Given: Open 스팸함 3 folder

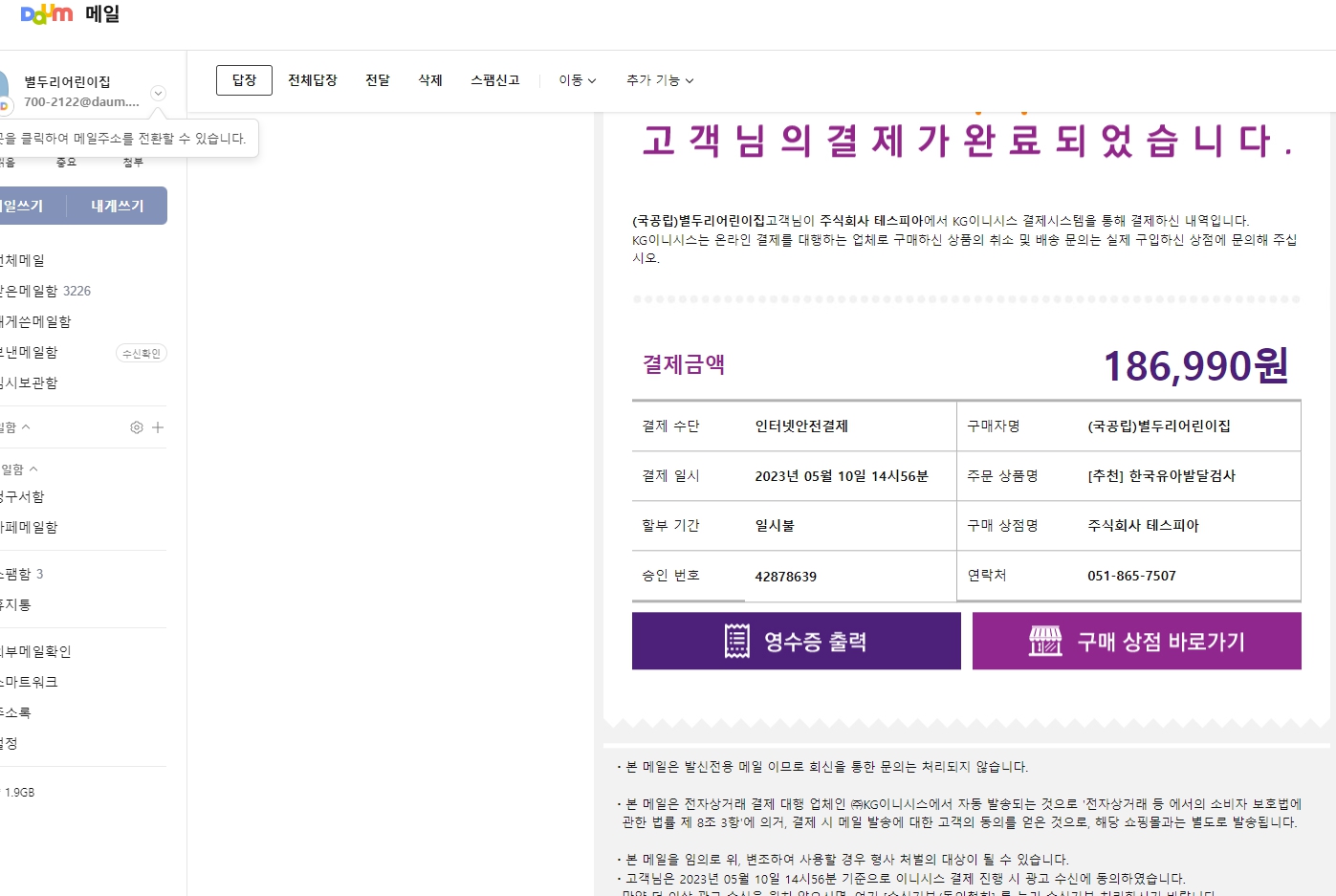Looking at the screenshot, I should [21, 574].
